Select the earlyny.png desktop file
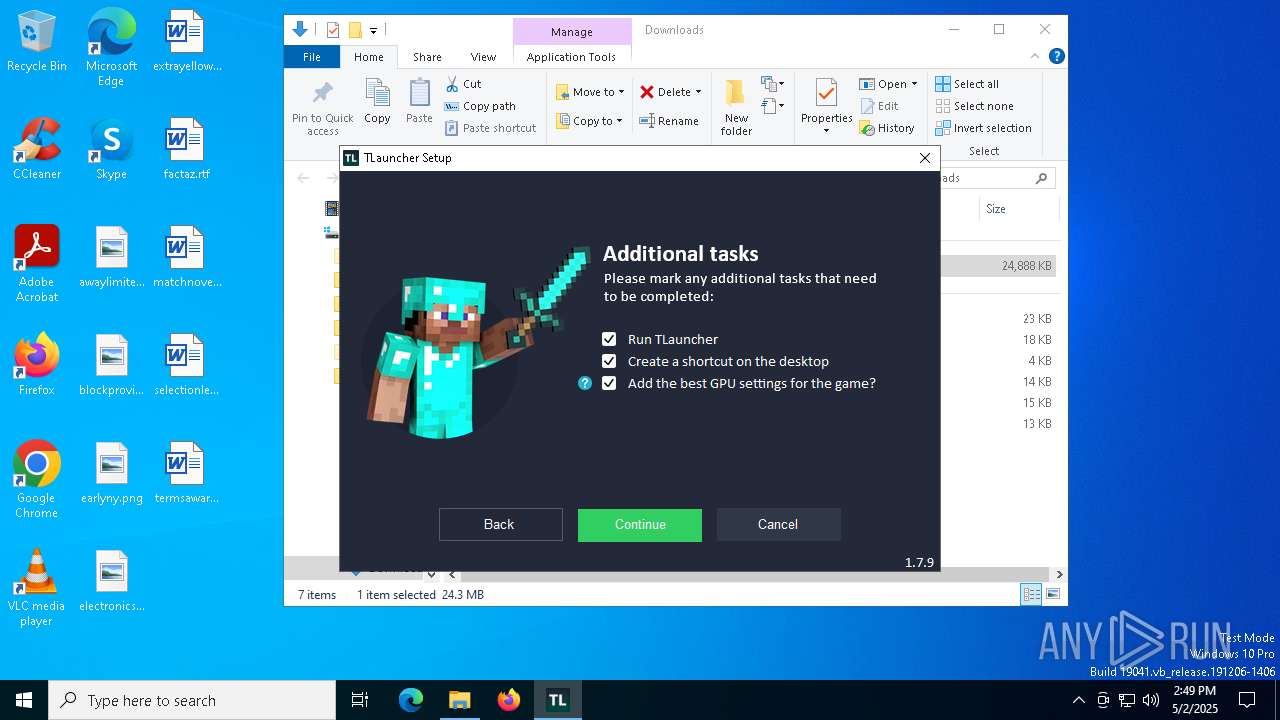1280x720 pixels. [x=111, y=473]
